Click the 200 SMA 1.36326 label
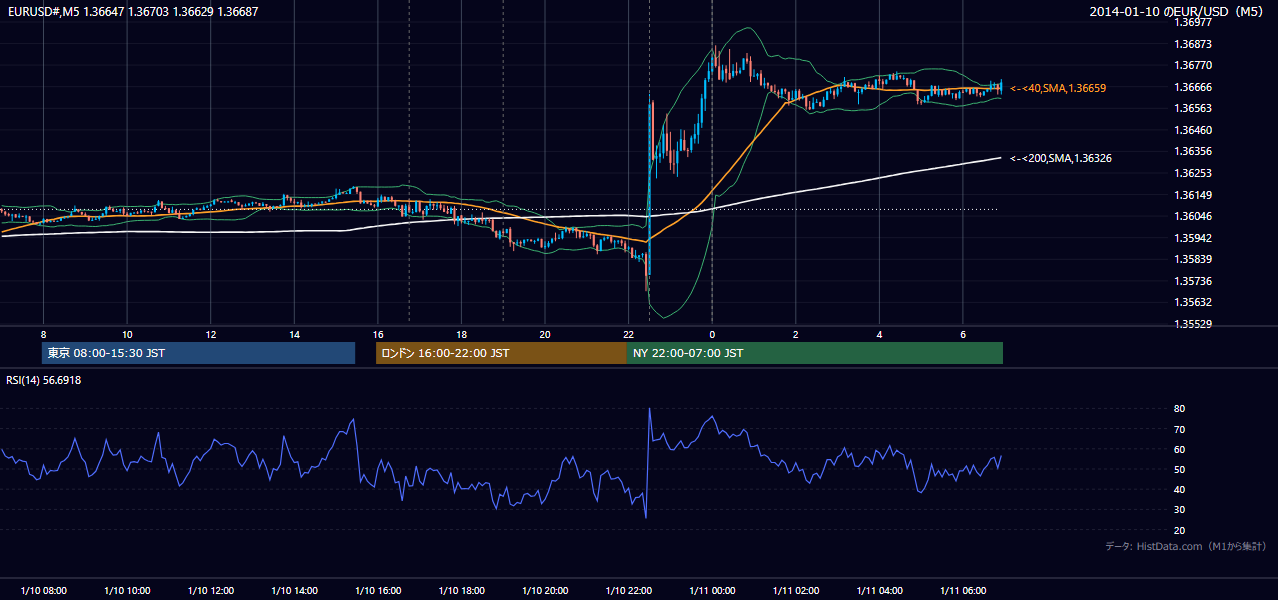This screenshot has width=1278, height=600. click(1061, 158)
